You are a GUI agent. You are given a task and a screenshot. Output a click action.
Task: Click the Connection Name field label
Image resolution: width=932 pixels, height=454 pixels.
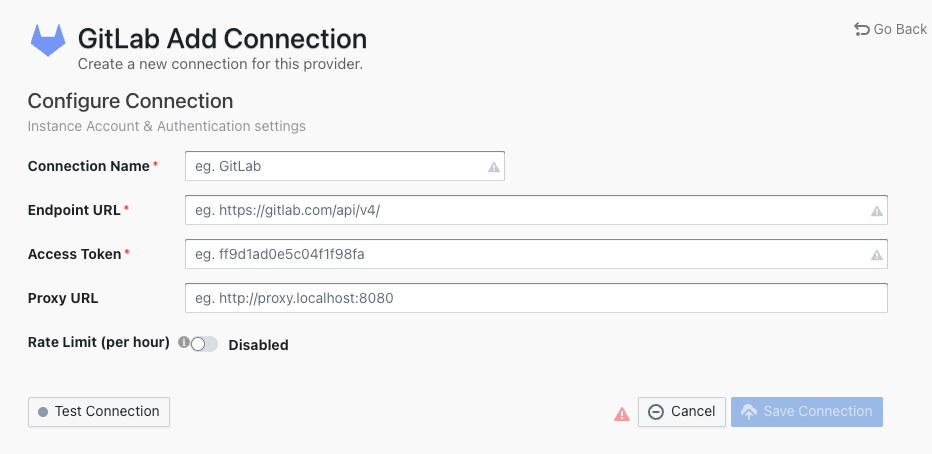click(88, 166)
